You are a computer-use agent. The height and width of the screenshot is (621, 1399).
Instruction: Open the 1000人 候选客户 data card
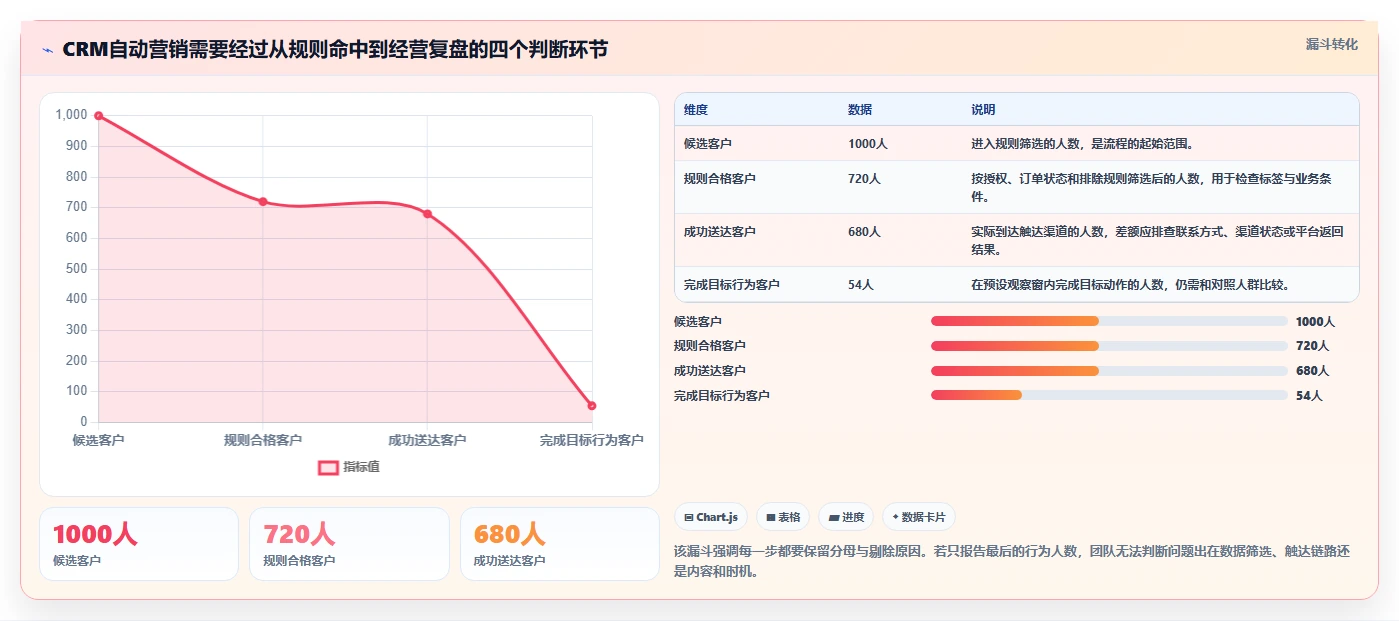(x=139, y=544)
